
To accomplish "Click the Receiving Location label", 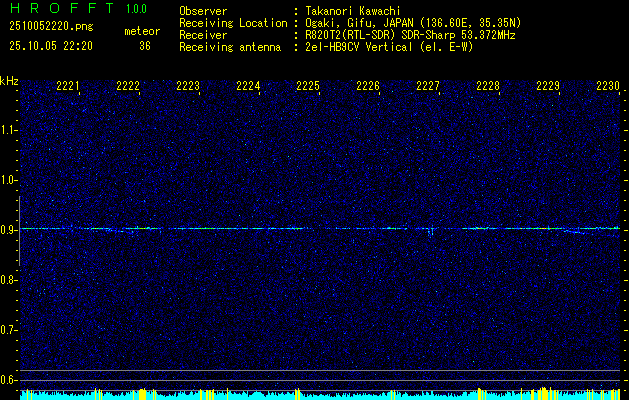I will coord(233,23).
